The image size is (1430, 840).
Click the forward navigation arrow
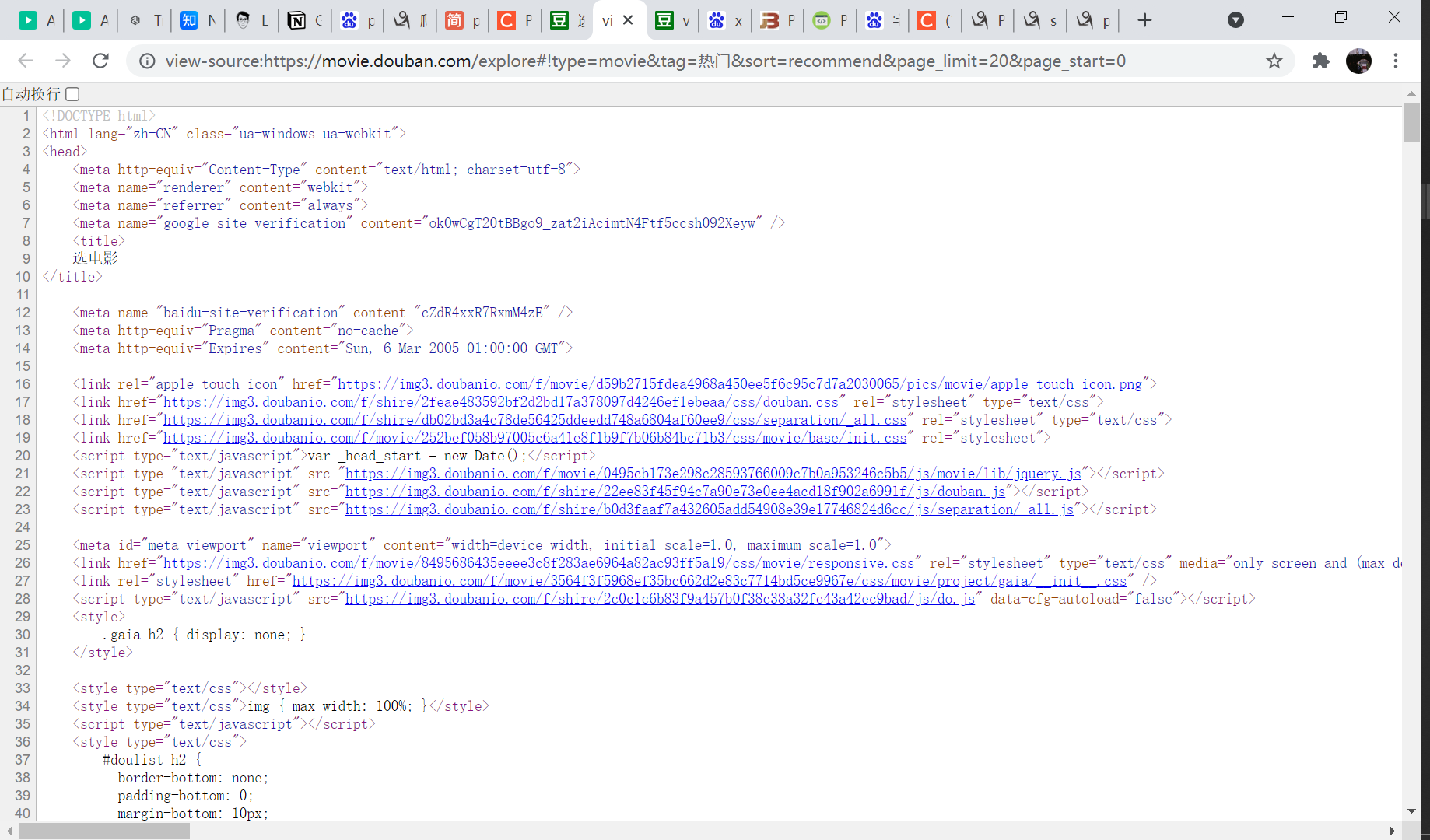coord(63,61)
